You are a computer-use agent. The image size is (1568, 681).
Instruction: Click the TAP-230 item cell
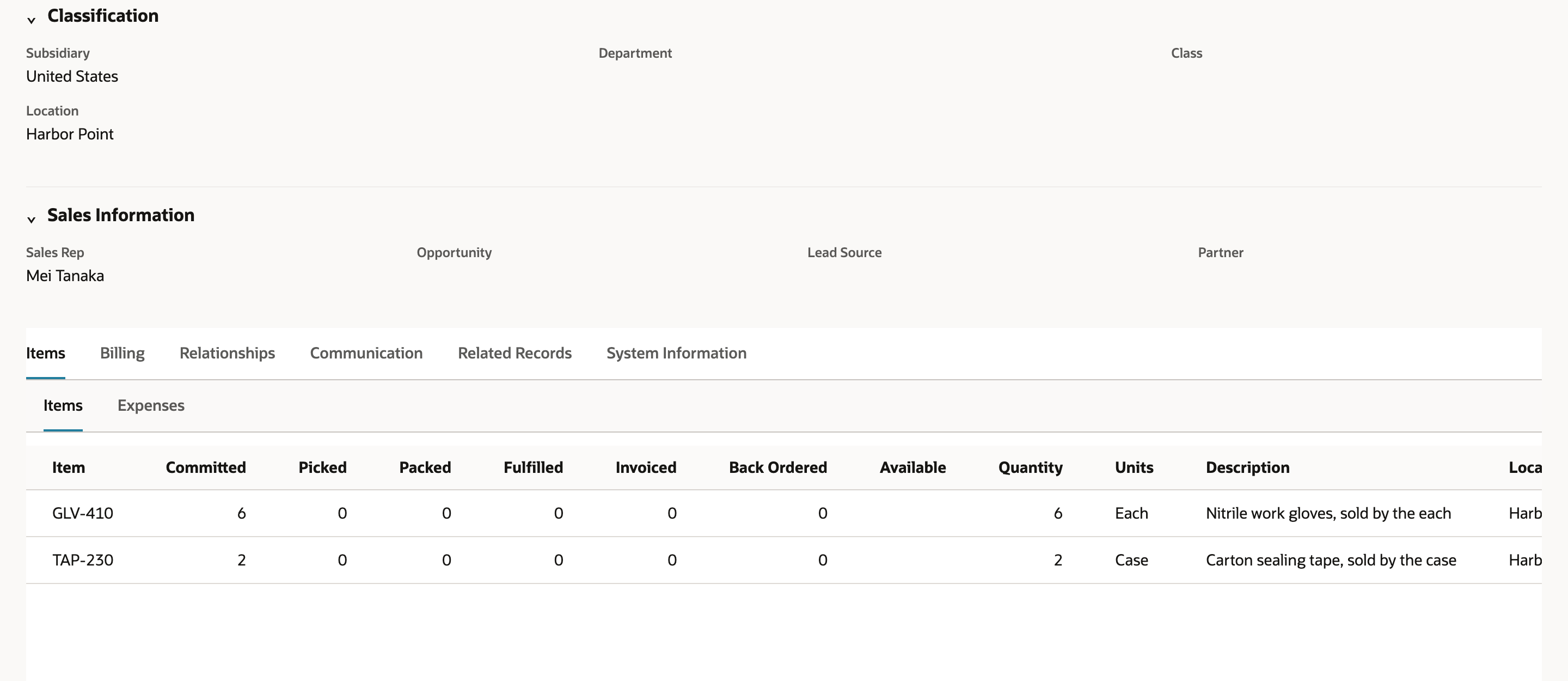click(x=83, y=560)
